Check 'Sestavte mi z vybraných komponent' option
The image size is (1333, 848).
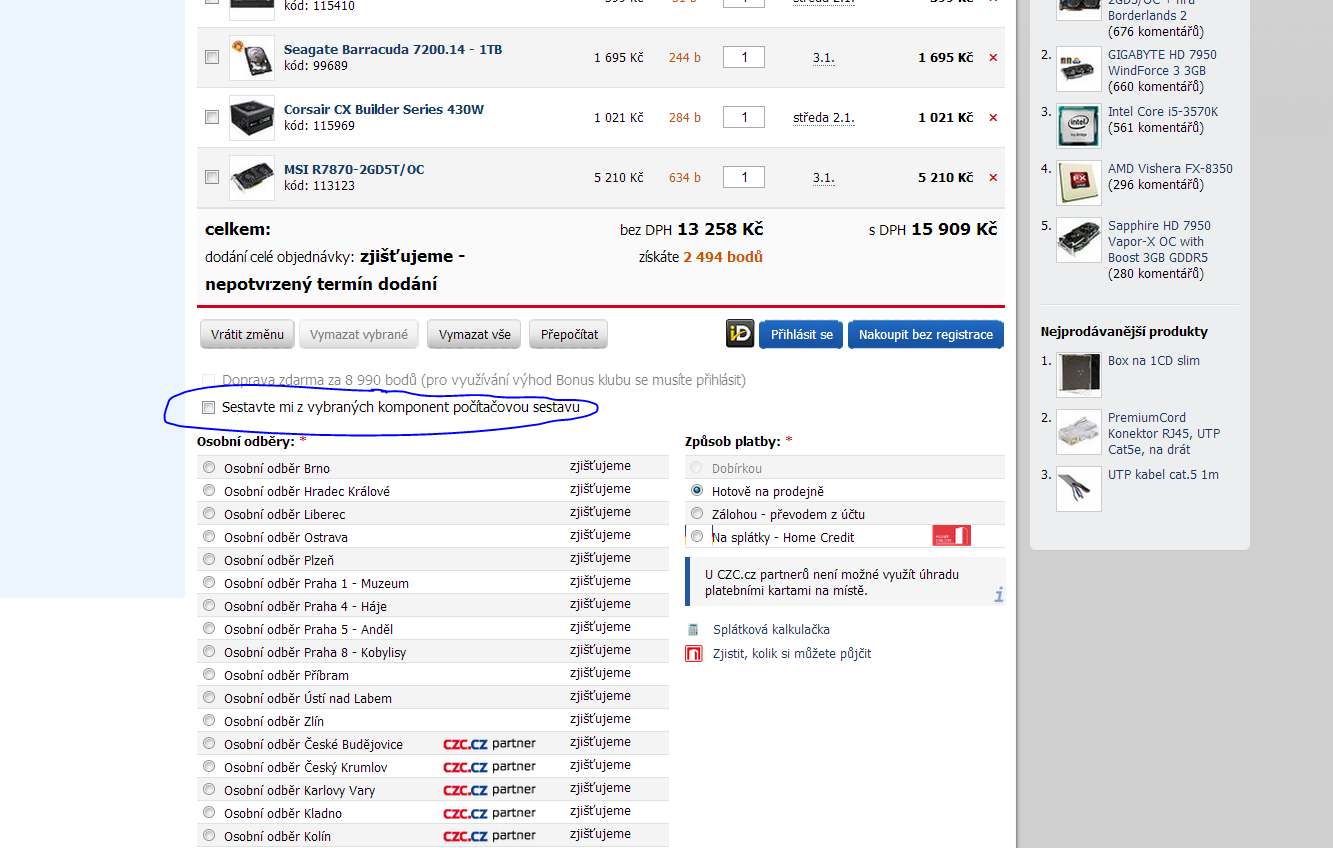click(209, 408)
